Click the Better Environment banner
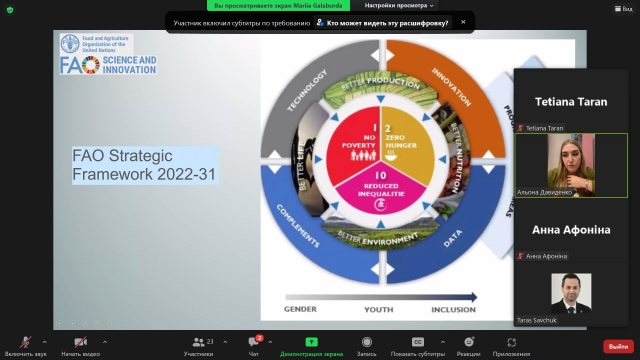The height and width of the screenshot is (360, 640). pos(379,236)
